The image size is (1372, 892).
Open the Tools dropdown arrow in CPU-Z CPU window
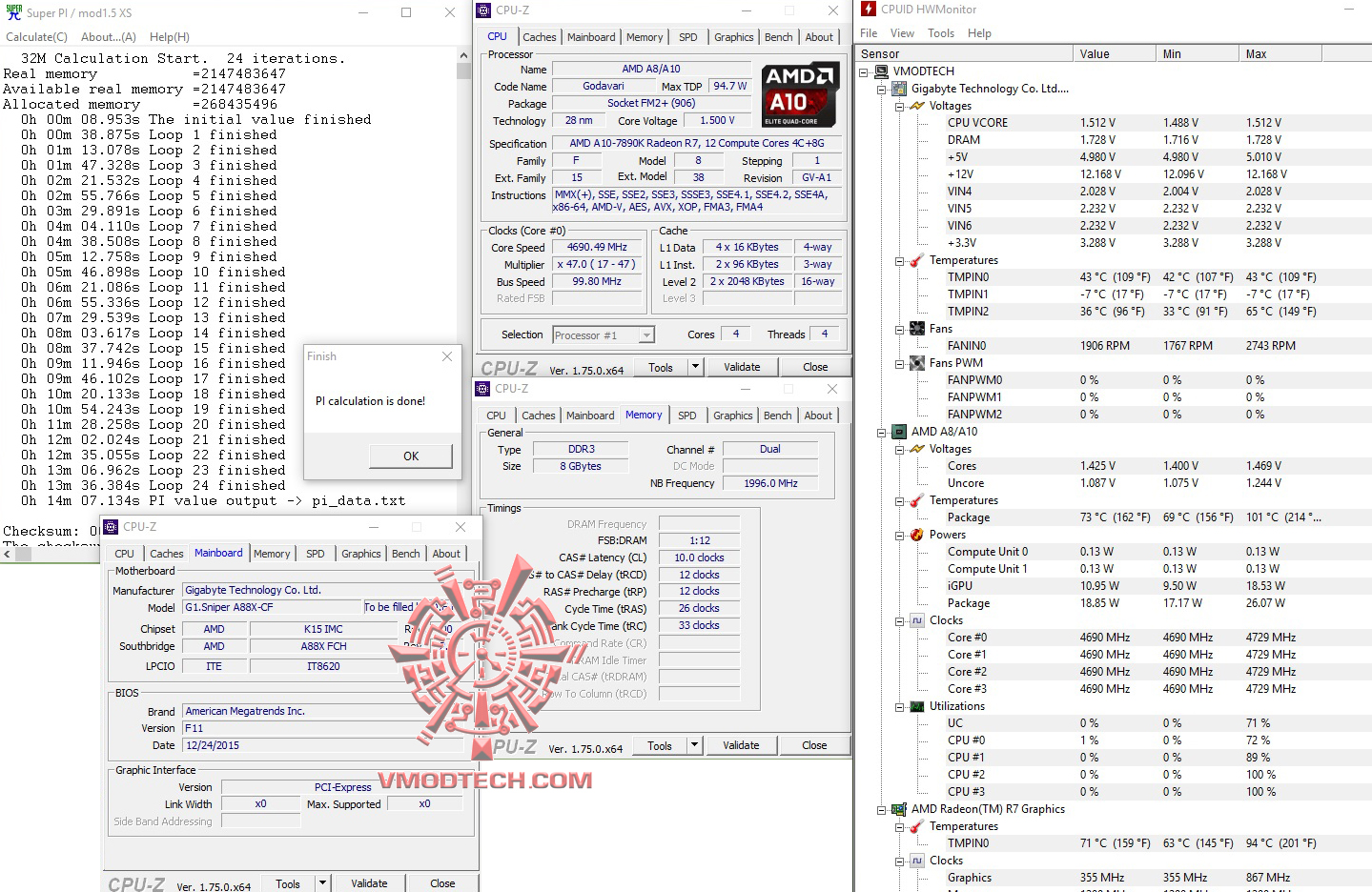pos(695,367)
